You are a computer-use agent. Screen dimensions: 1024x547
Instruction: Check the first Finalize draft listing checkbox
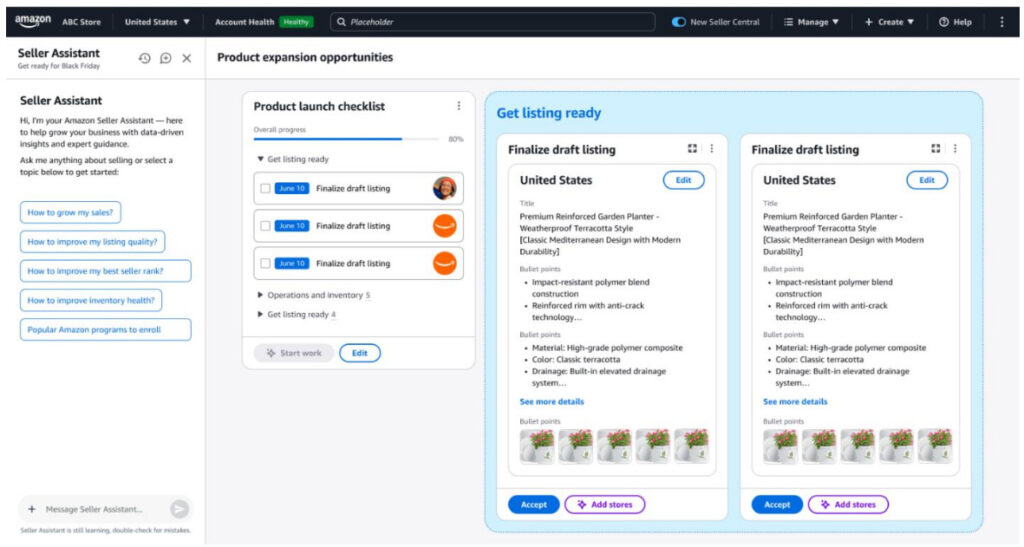265,189
